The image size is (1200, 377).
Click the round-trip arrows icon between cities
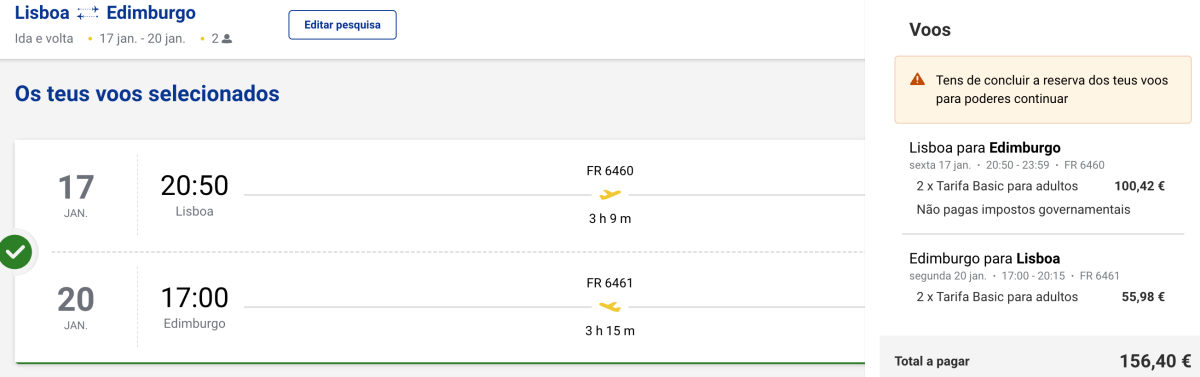click(x=88, y=14)
